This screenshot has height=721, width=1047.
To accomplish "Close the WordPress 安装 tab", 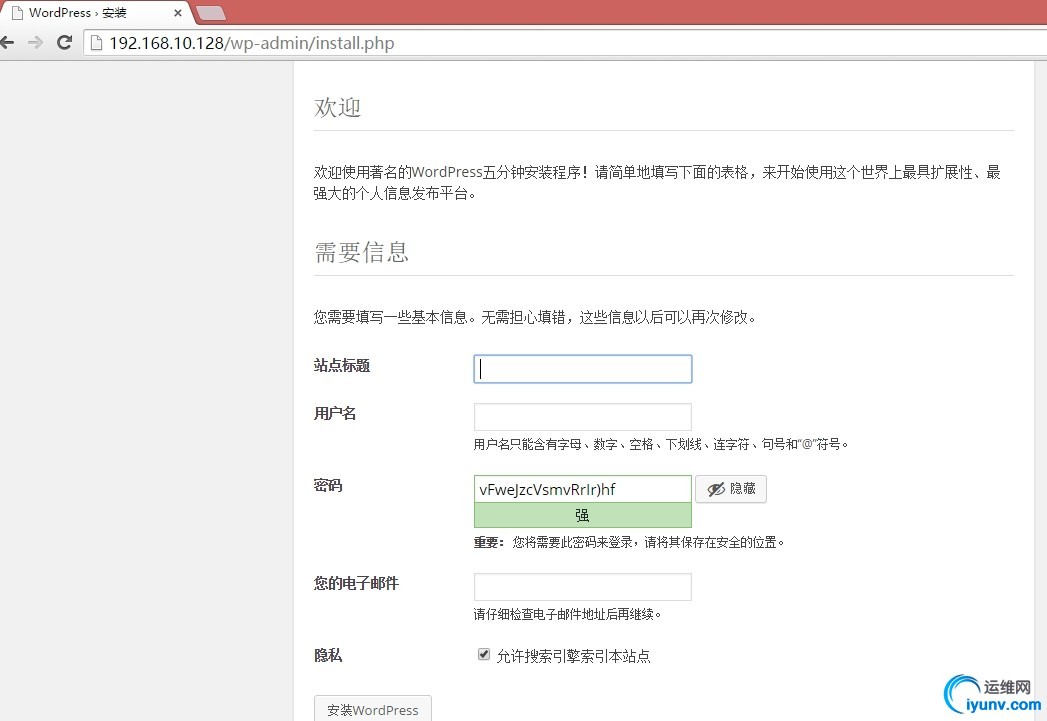I will point(178,13).
